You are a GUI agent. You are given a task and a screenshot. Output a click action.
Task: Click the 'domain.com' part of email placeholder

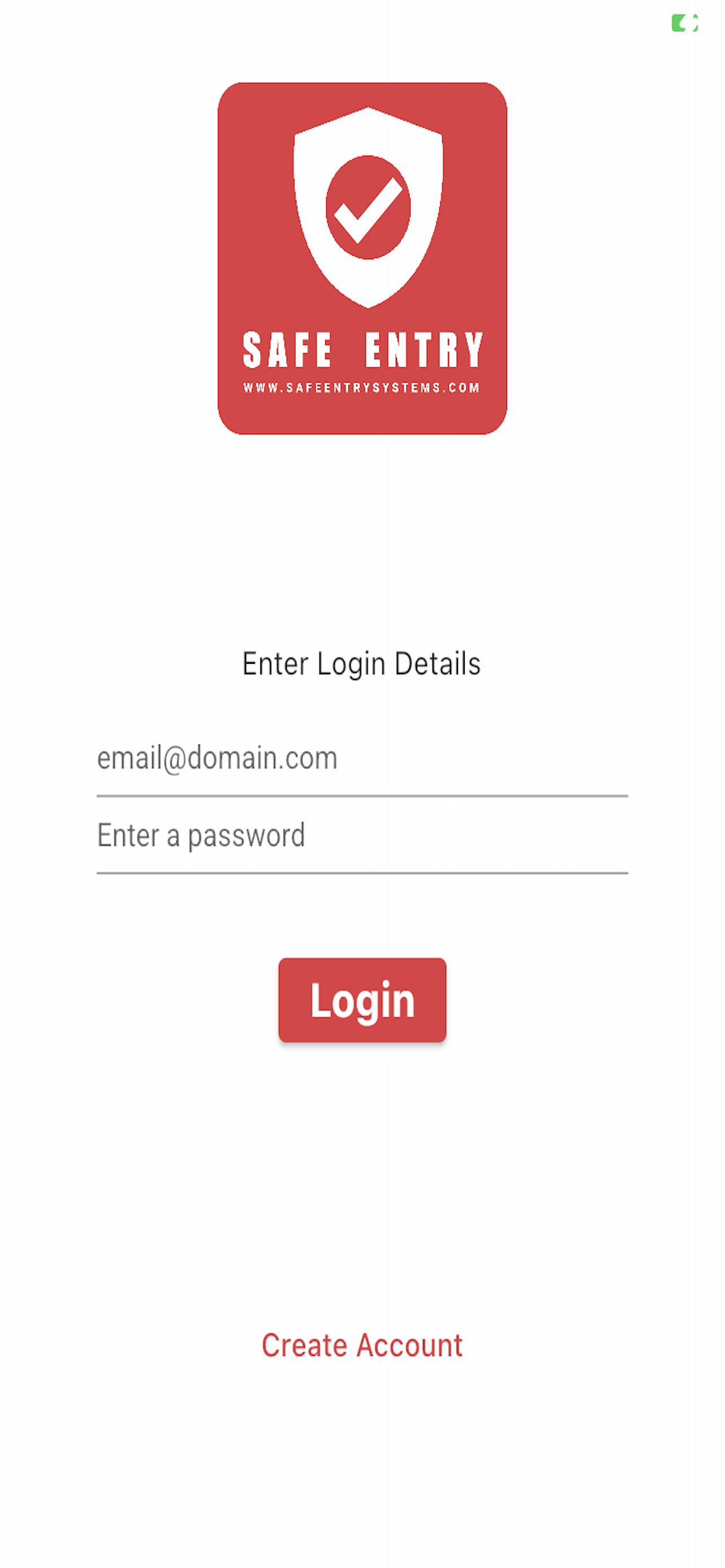click(x=263, y=758)
